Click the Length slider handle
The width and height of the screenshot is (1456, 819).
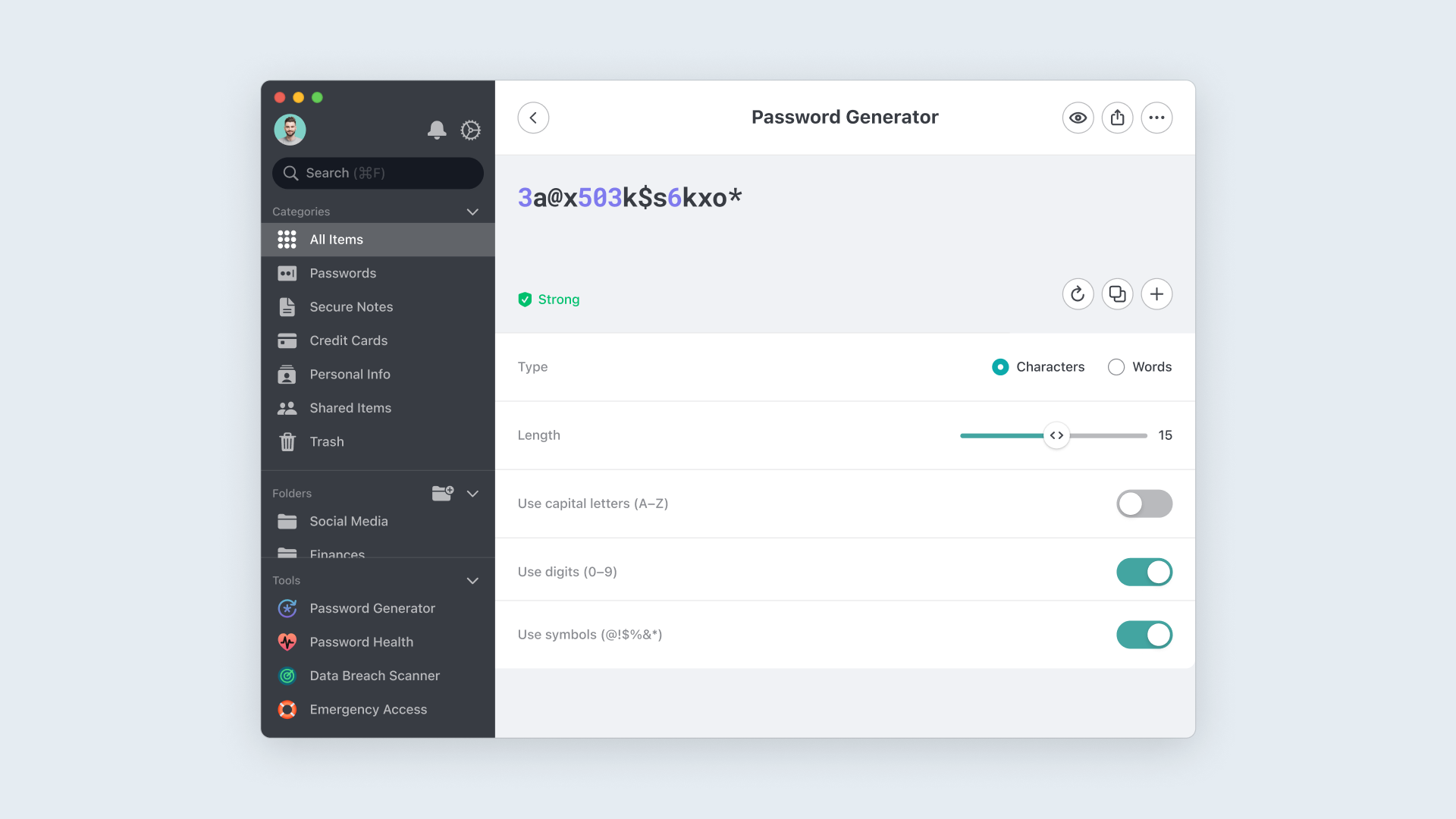click(x=1056, y=435)
